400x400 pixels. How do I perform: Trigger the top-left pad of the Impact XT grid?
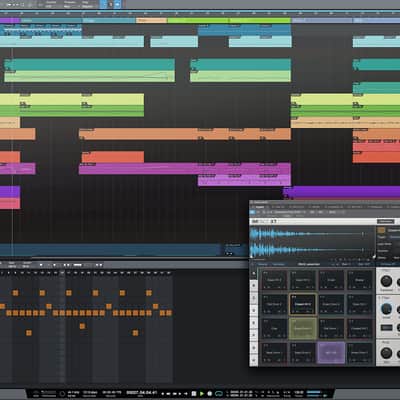click(x=274, y=280)
